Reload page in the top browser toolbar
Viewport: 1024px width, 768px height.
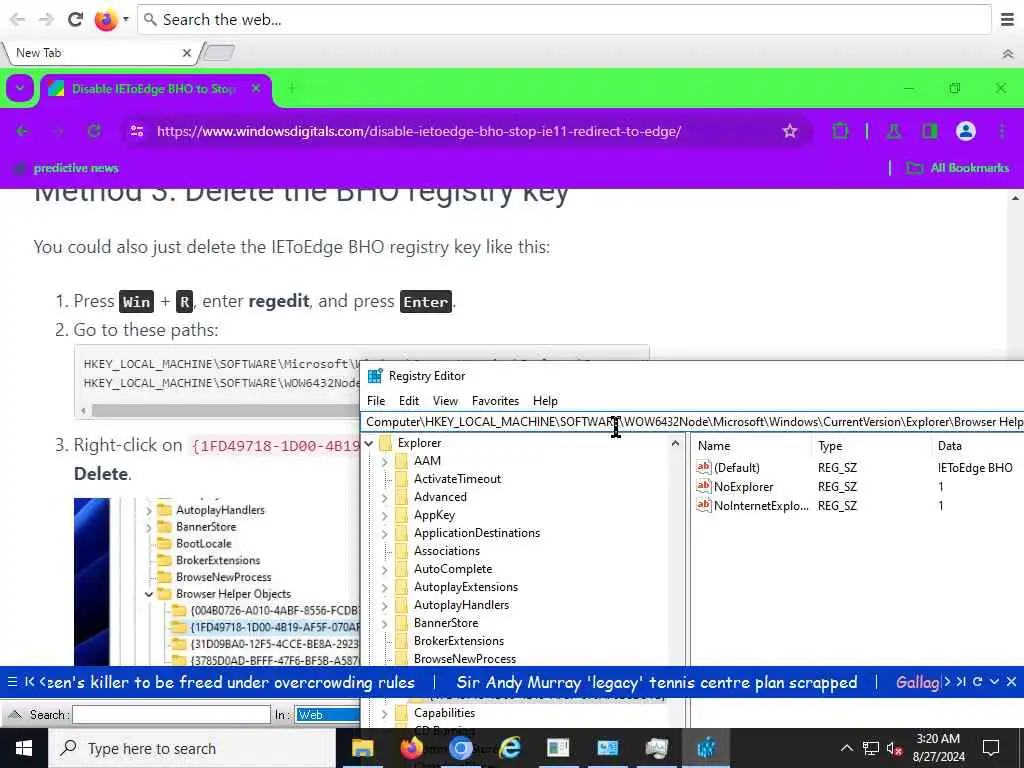coord(75,20)
